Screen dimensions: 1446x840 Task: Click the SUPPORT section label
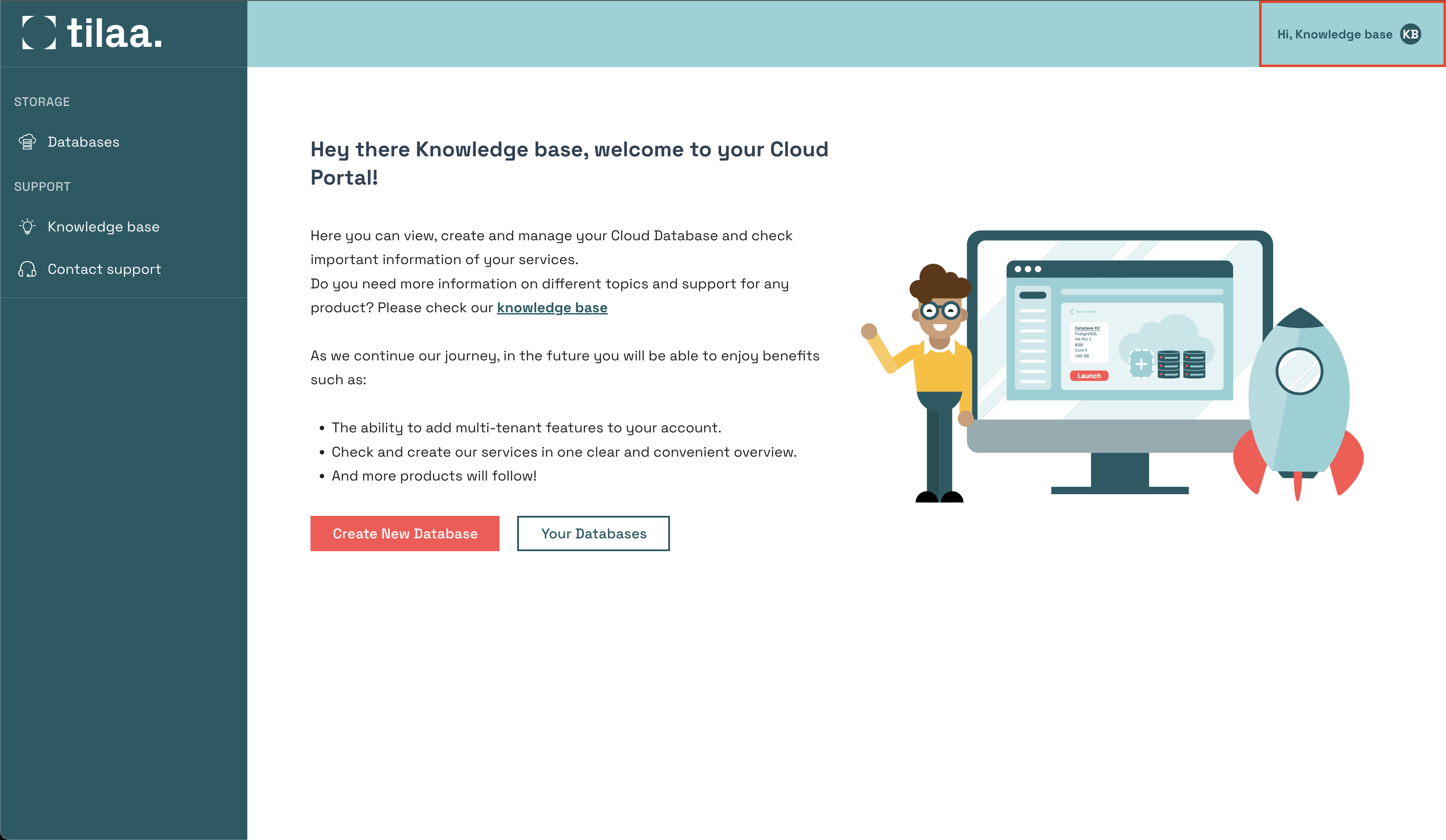click(x=42, y=186)
